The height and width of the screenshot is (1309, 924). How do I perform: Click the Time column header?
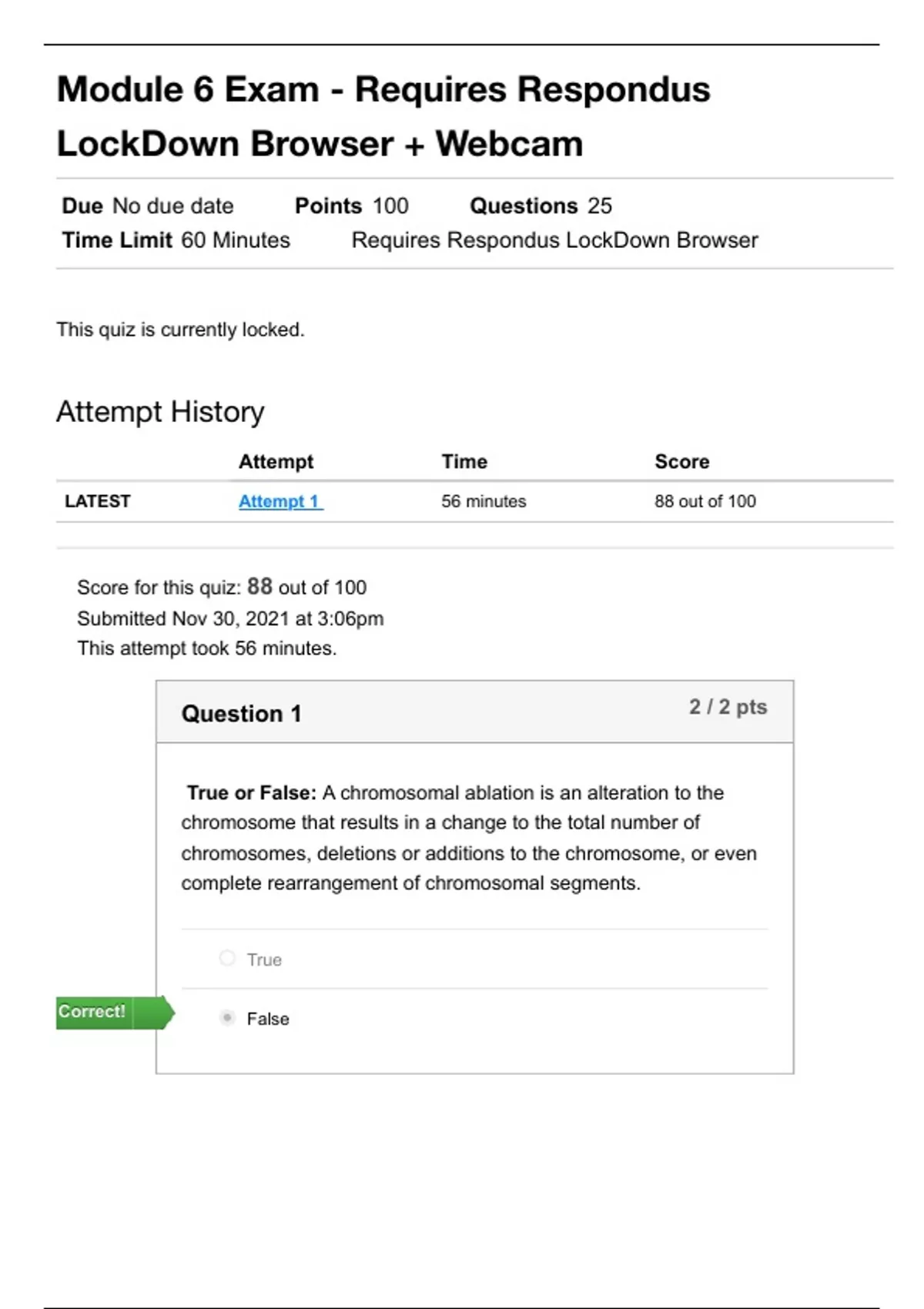click(x=464, y=461)
